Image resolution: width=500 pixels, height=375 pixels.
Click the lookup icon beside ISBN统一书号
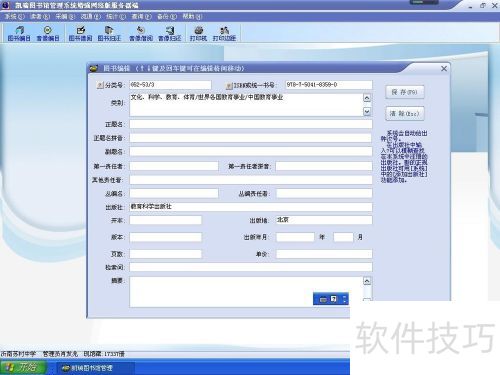coord(229,86)
